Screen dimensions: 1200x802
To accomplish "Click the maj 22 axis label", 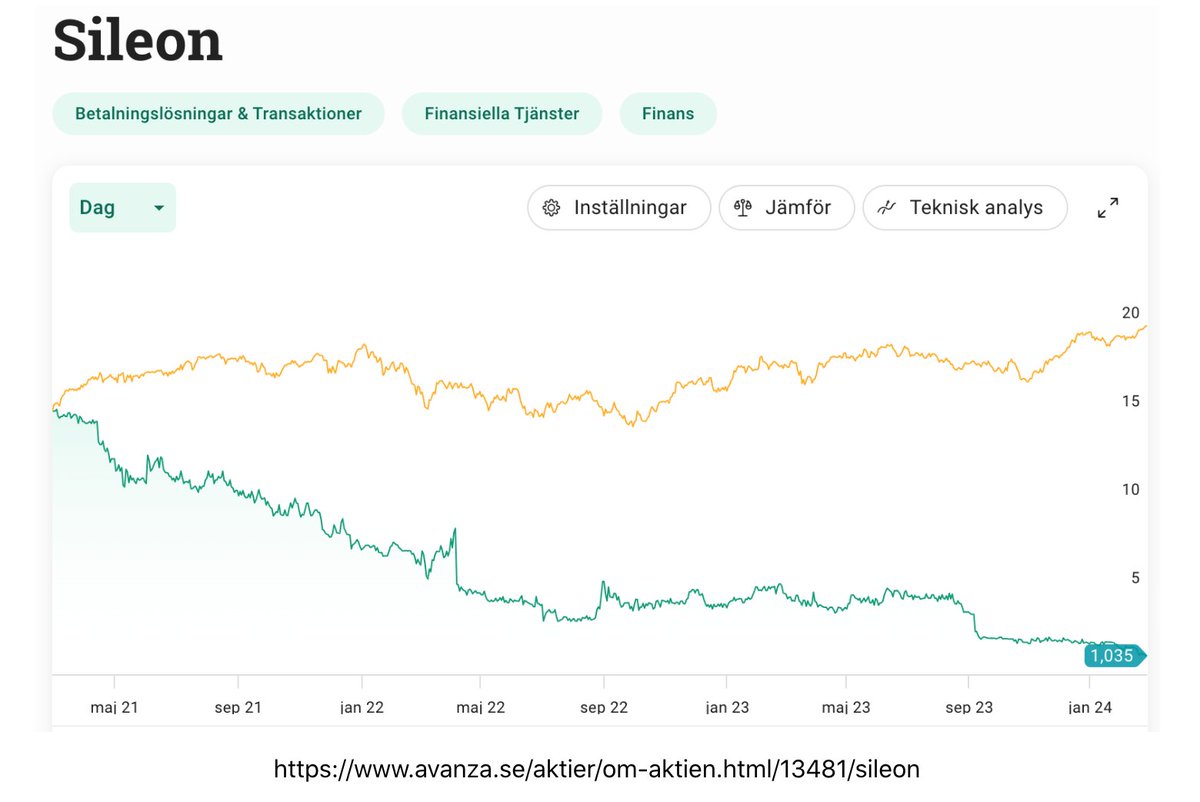I will click(x=481, y=707).
